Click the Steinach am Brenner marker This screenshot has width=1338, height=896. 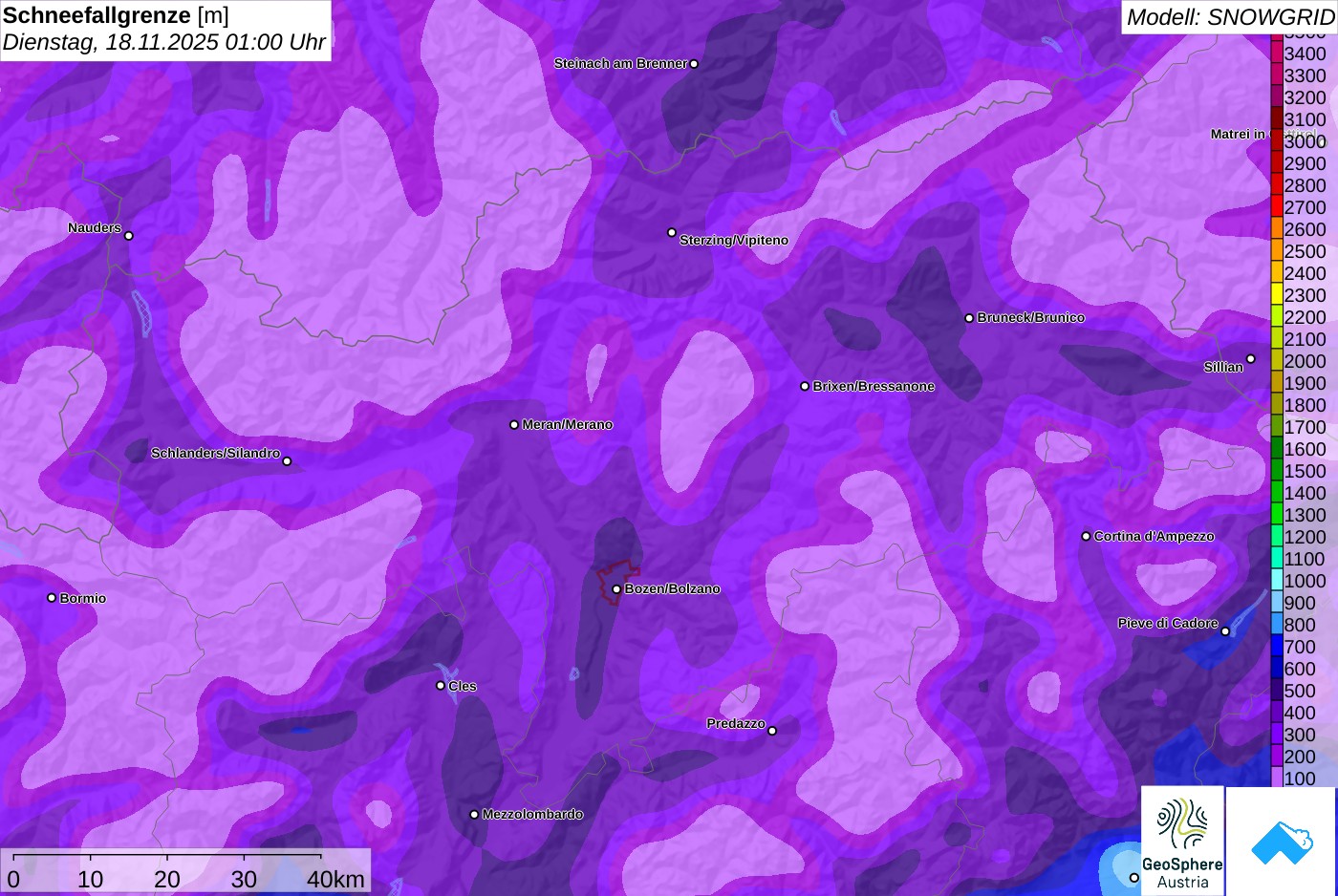(694, 64)
